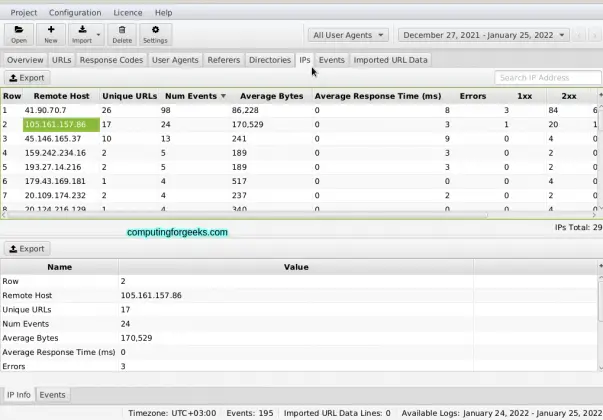Expand the All User Agents dropdown
This screenshot has width=603, height=420.
[348, 35]
